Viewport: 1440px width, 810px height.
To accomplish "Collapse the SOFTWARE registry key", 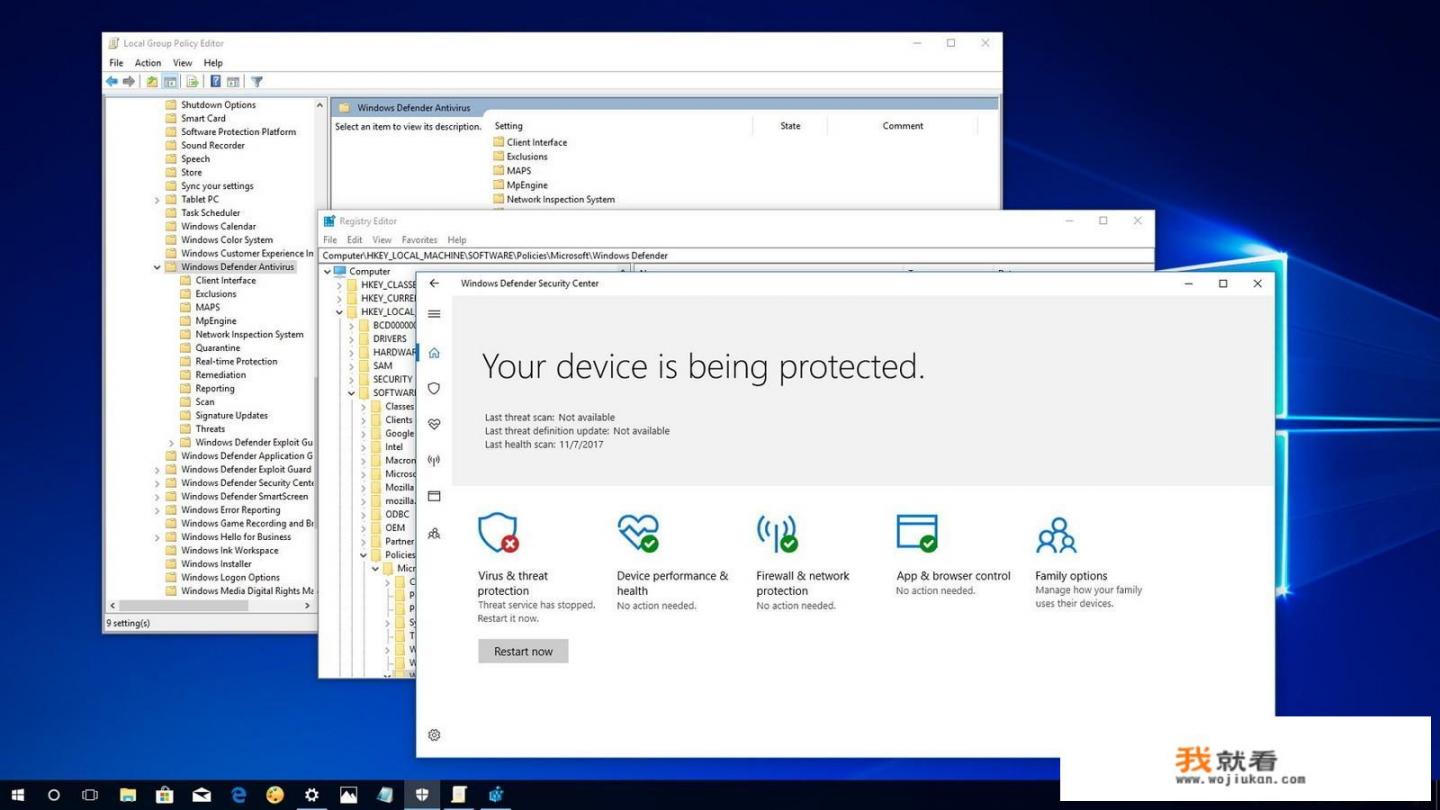I will [x=351, y=393].
